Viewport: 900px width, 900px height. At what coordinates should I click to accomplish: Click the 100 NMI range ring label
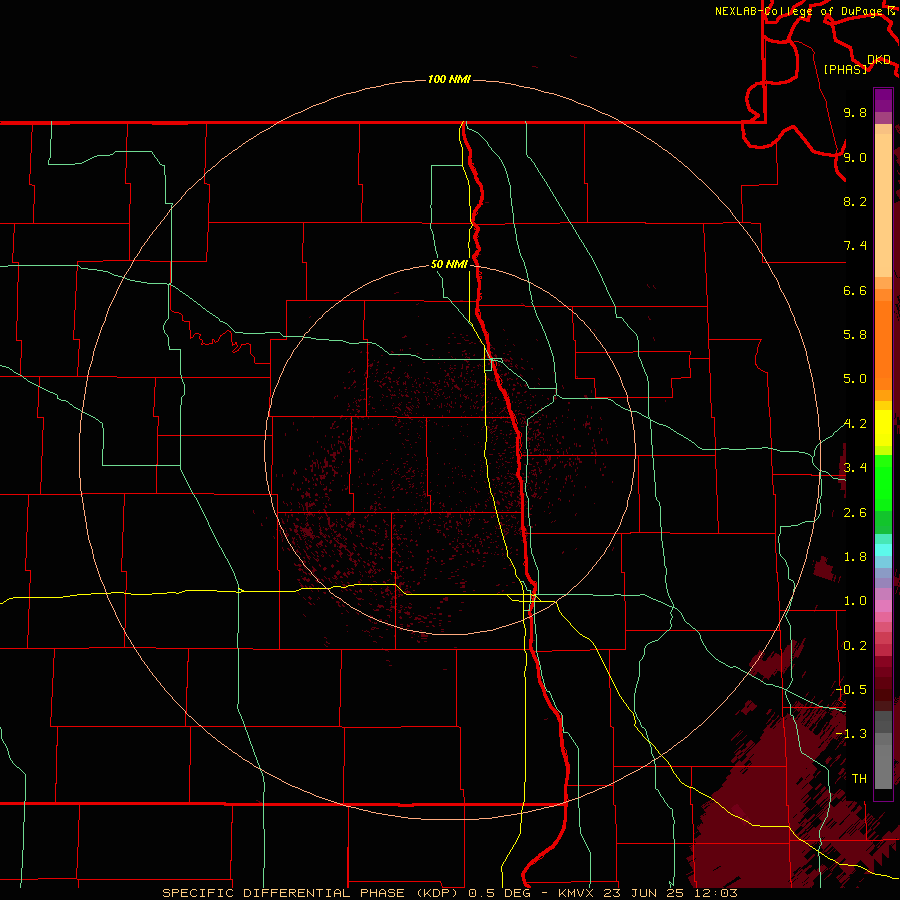click(449, 79)
